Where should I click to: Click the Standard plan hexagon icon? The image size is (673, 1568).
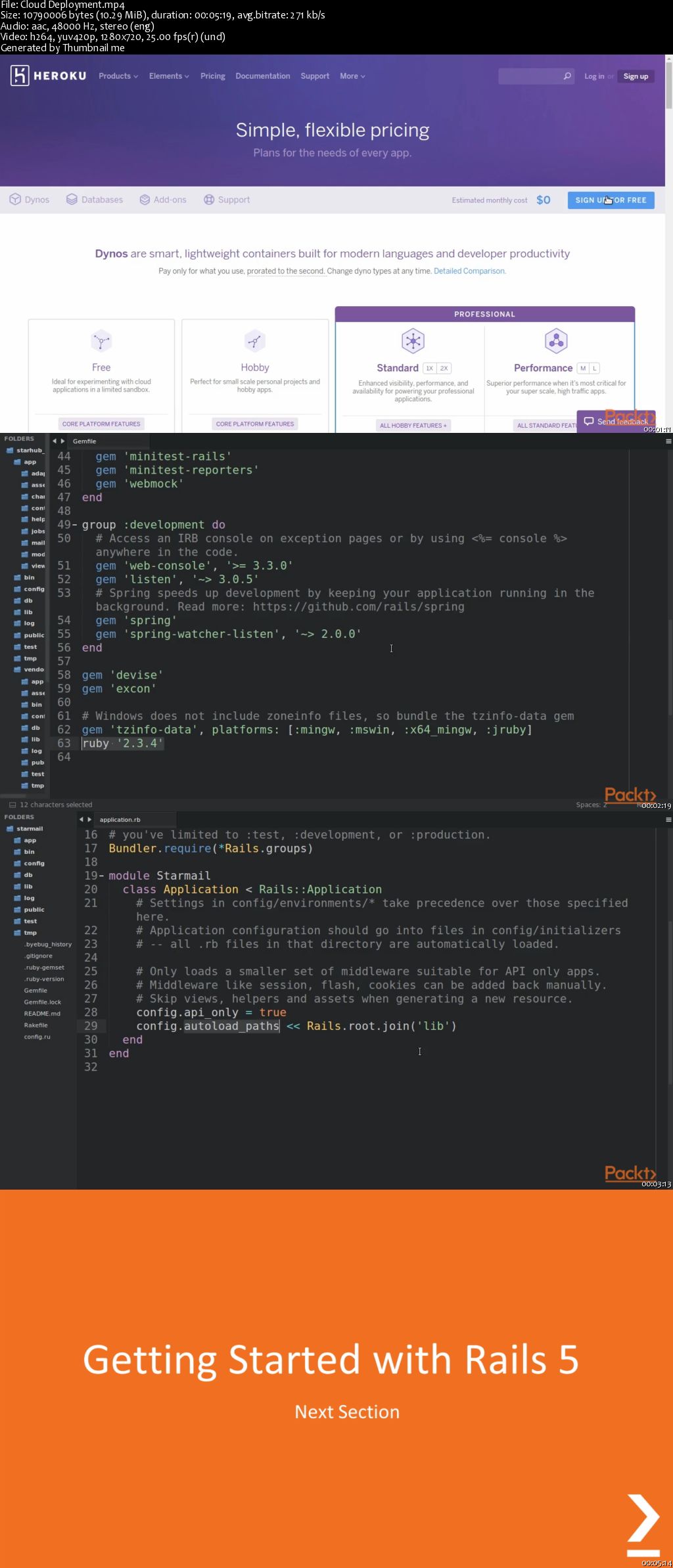(413, 340)
